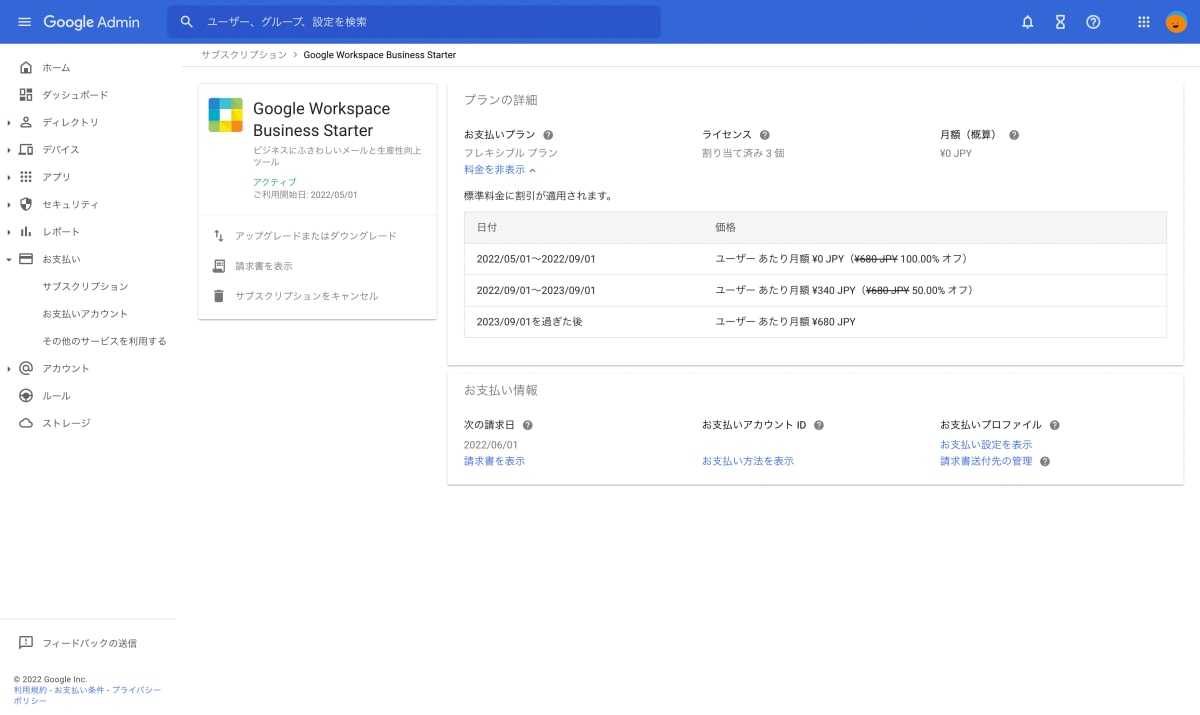Collapse the お支払い sidebar section
Screen dimensions: 1200x715
pos(8,259)
